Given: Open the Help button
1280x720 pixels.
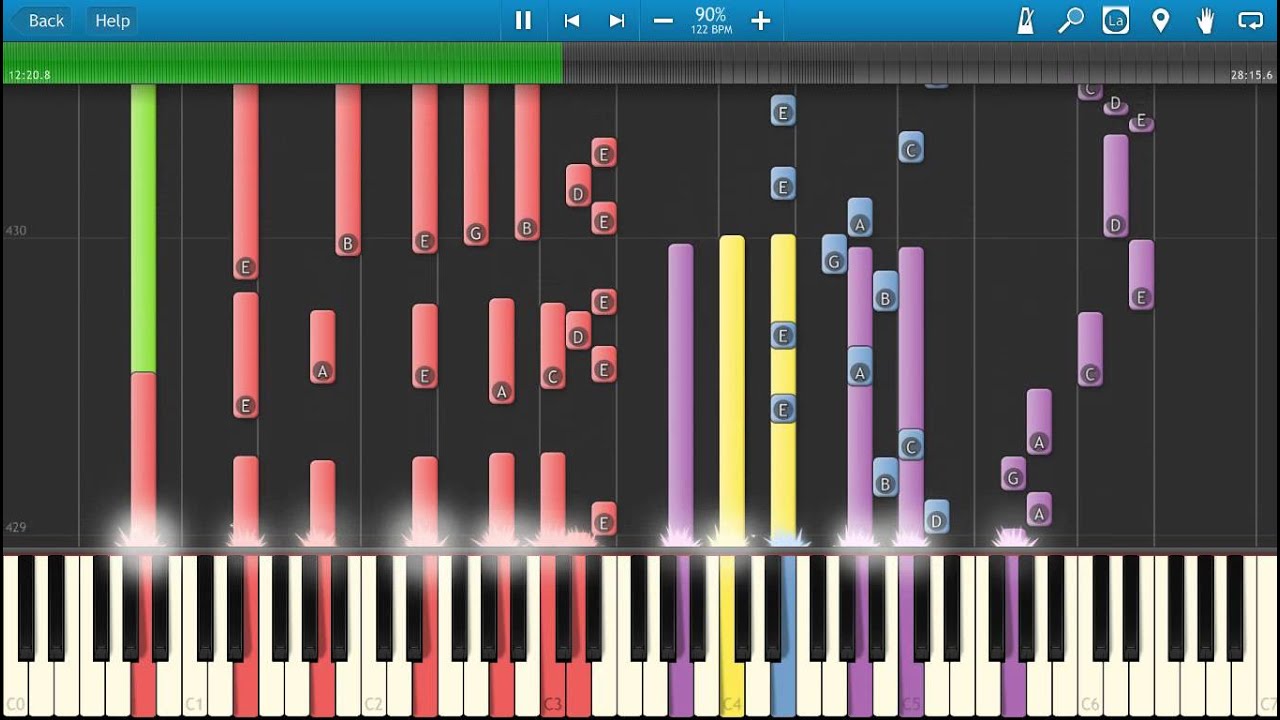Looking at the screenshot, I should [112, 20].
